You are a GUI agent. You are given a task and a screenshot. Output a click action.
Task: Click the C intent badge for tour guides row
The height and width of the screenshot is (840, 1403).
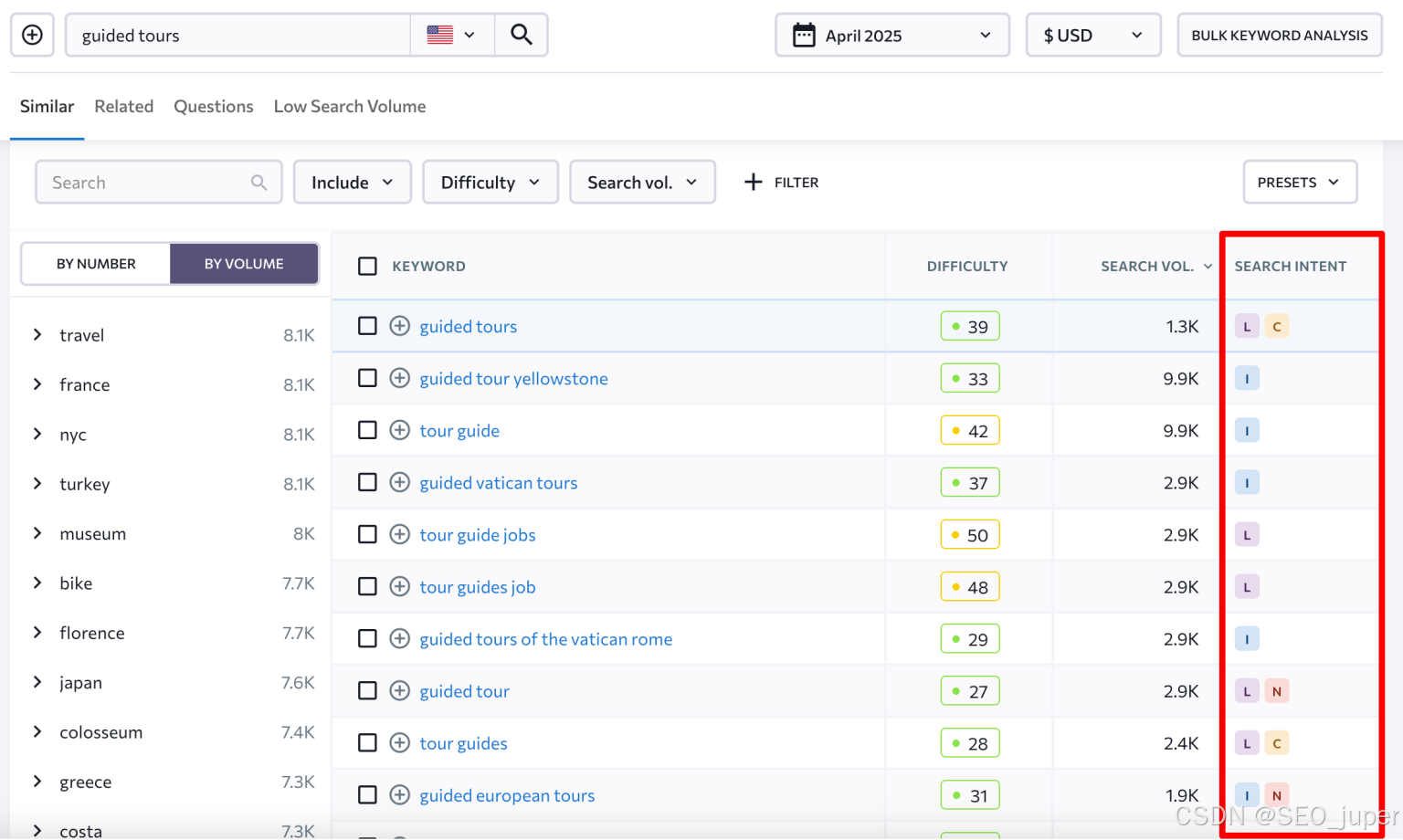[x=1277, y=742]
